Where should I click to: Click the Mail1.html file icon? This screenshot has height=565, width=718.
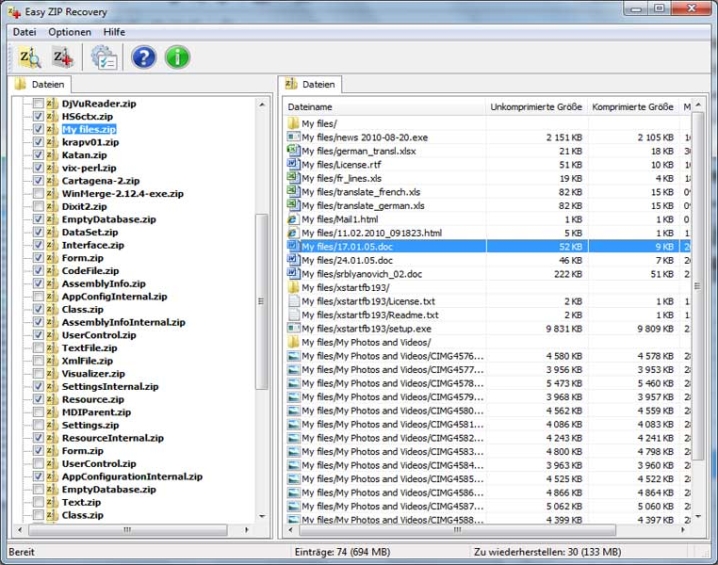tap(293, 219)
